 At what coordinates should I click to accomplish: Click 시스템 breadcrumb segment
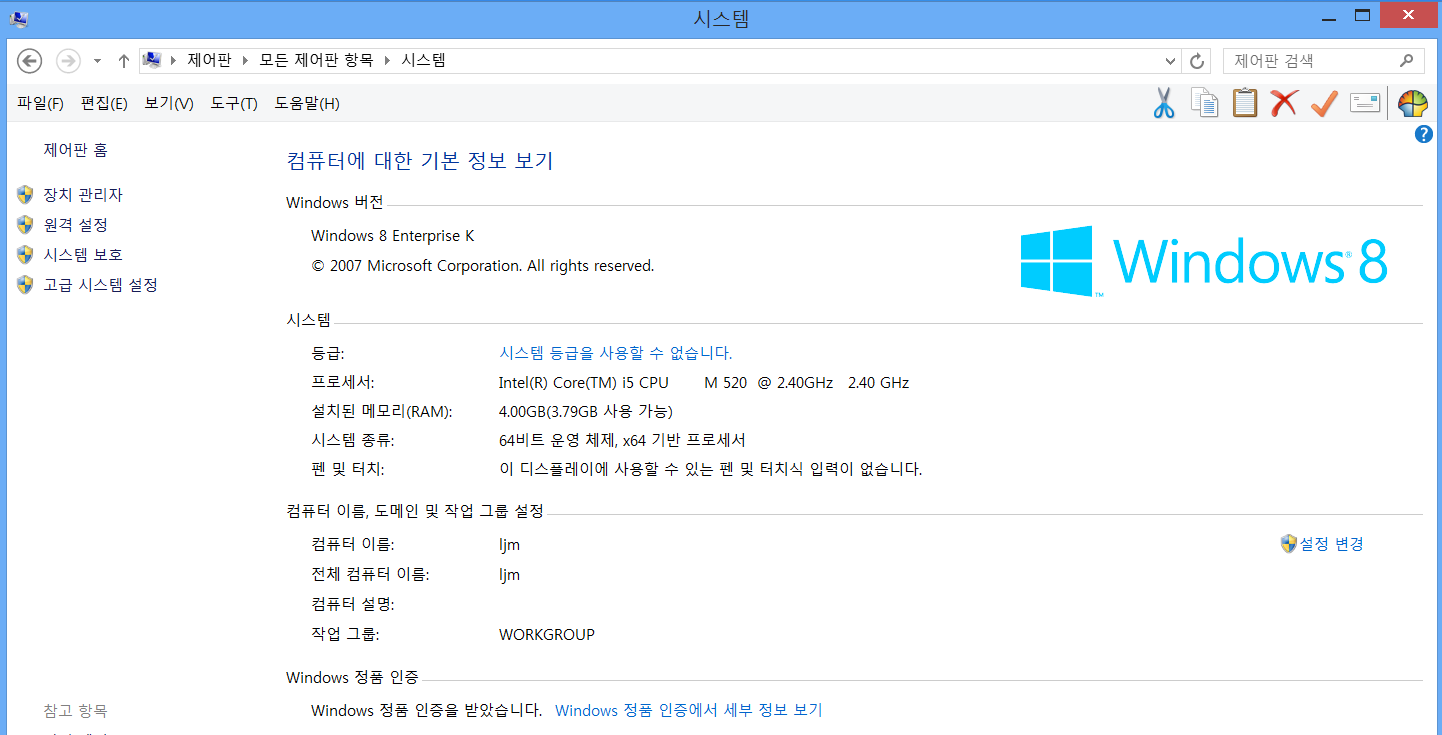[424, 60]
